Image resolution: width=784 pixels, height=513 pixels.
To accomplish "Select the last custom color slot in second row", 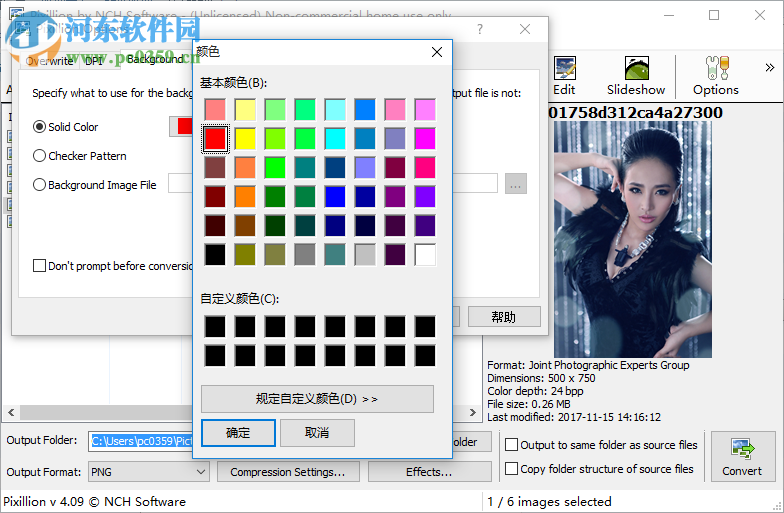I will point(424,356).
